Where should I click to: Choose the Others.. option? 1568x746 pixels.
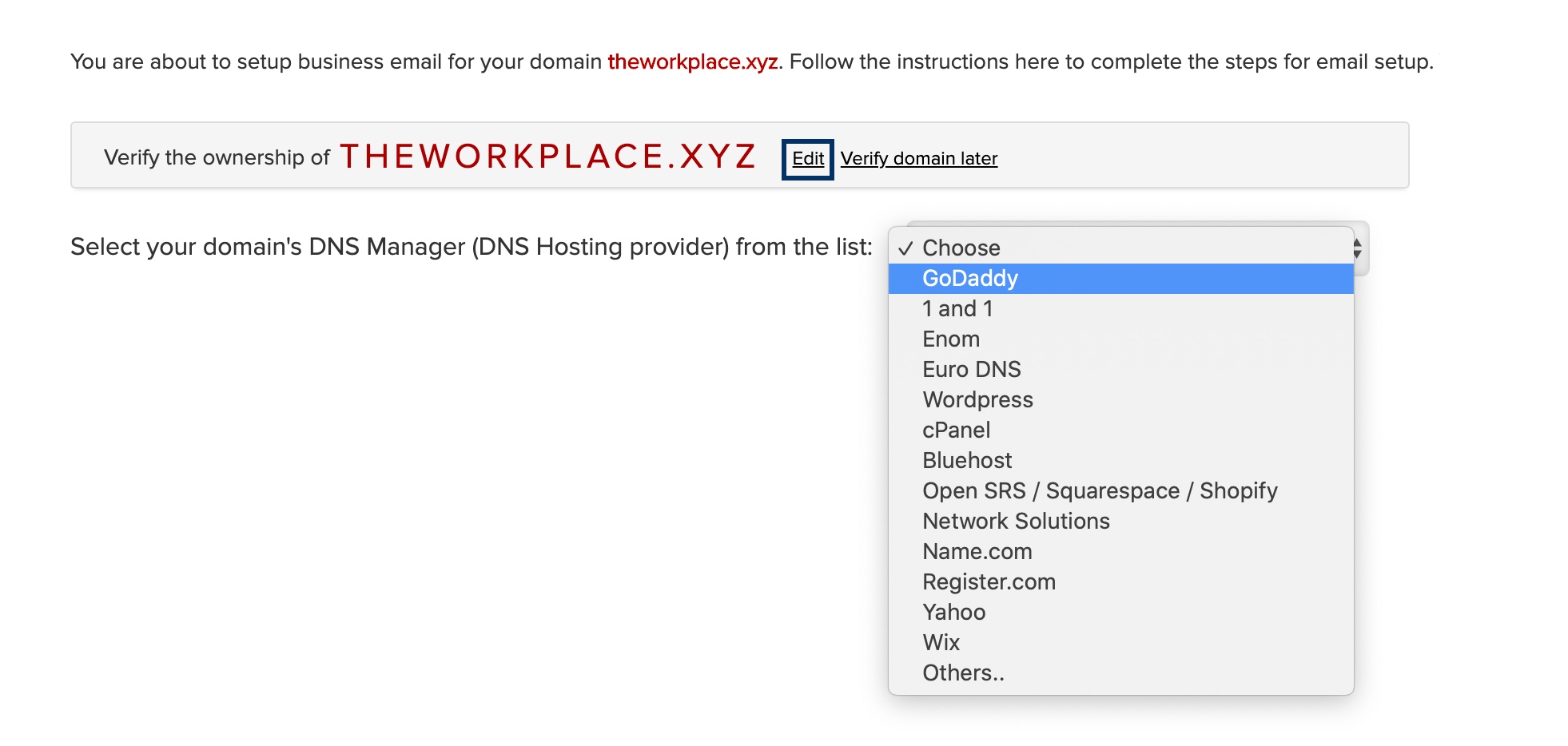coord(1120,673)
